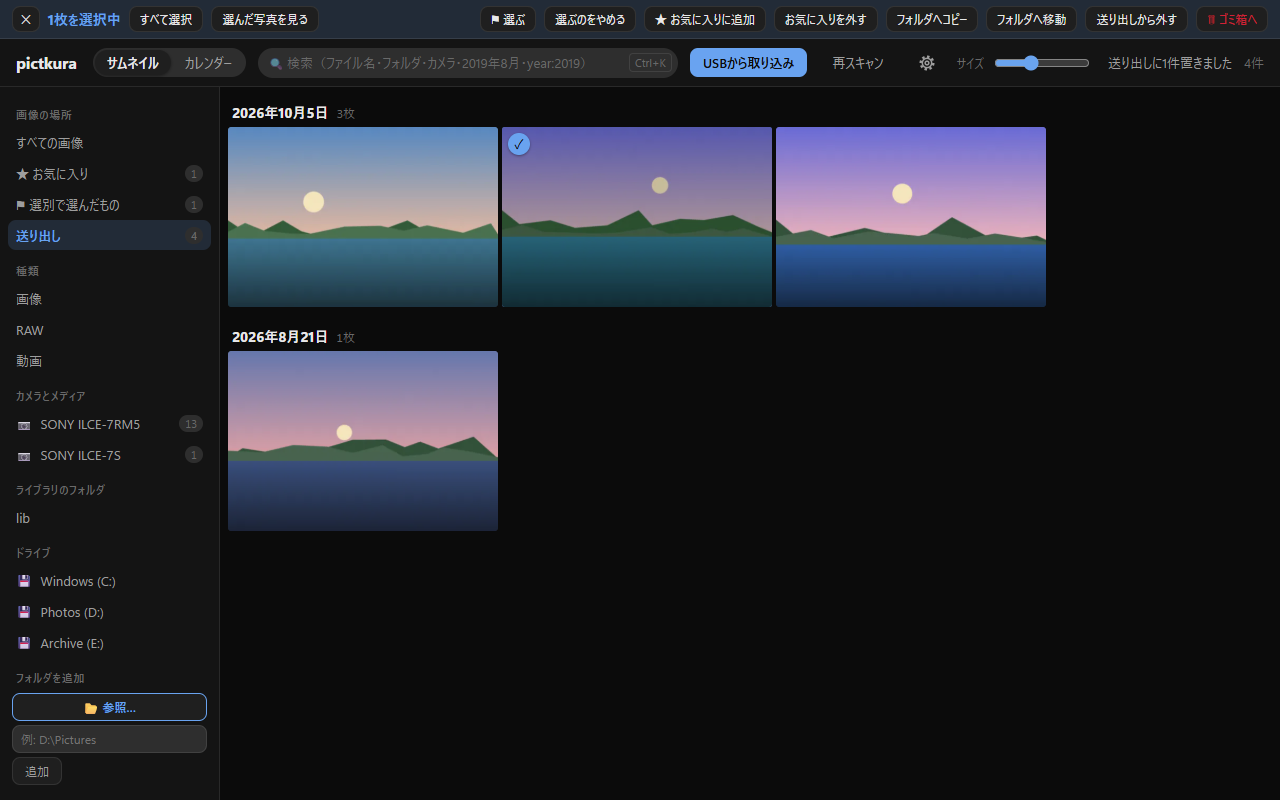Show 選別で選んだもの items

click(109, 205)
